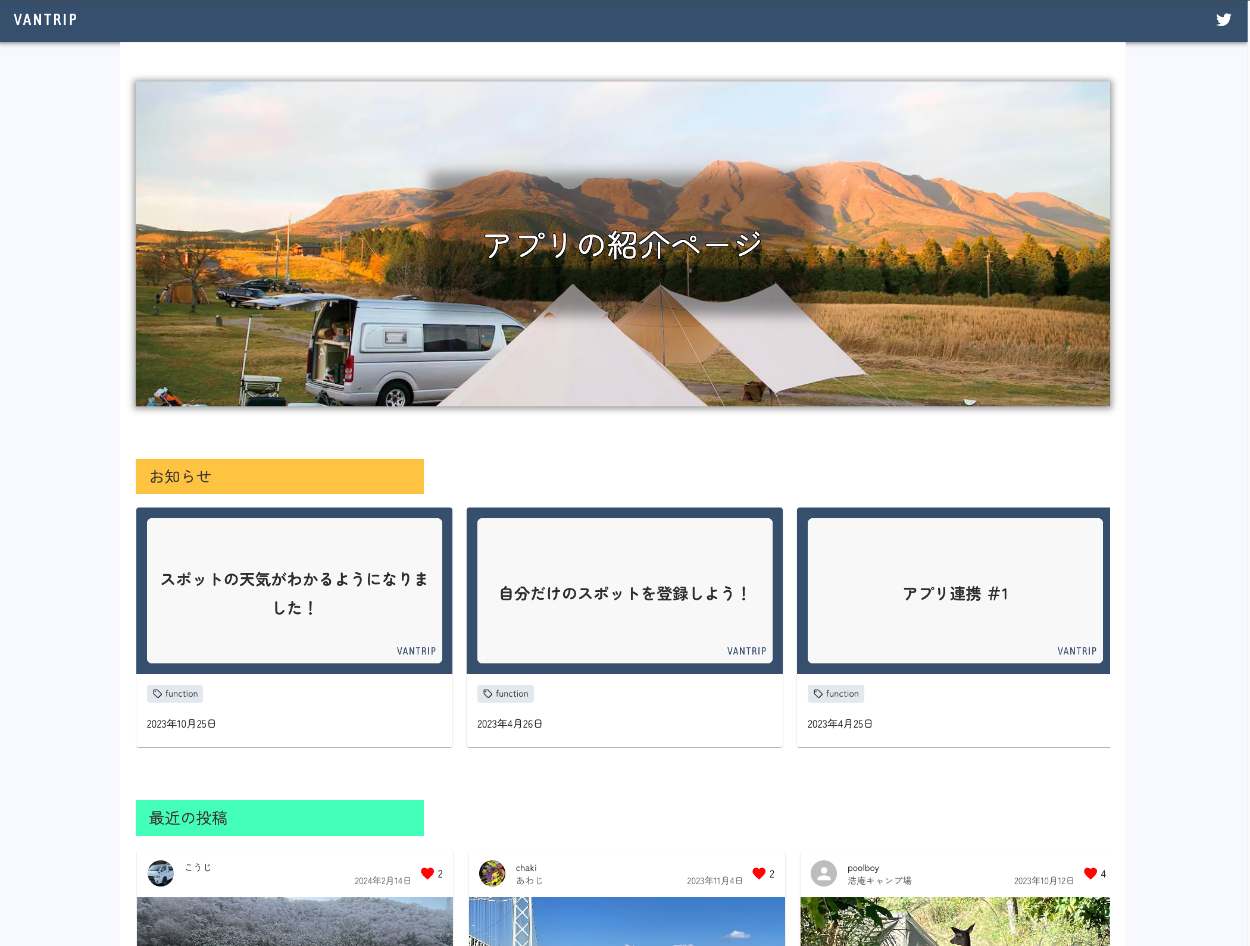Open こうじ's profile avatar

[x=161, y=873]
